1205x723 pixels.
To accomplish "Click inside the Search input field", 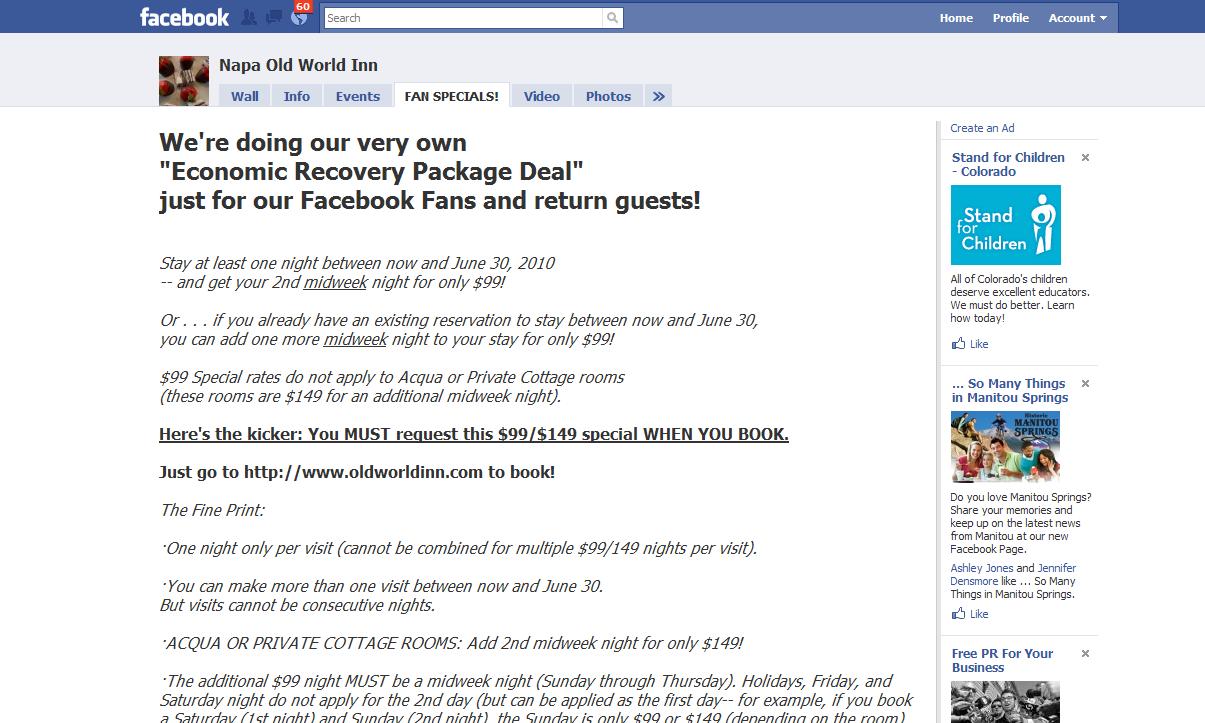I will (x=464, y=18).
